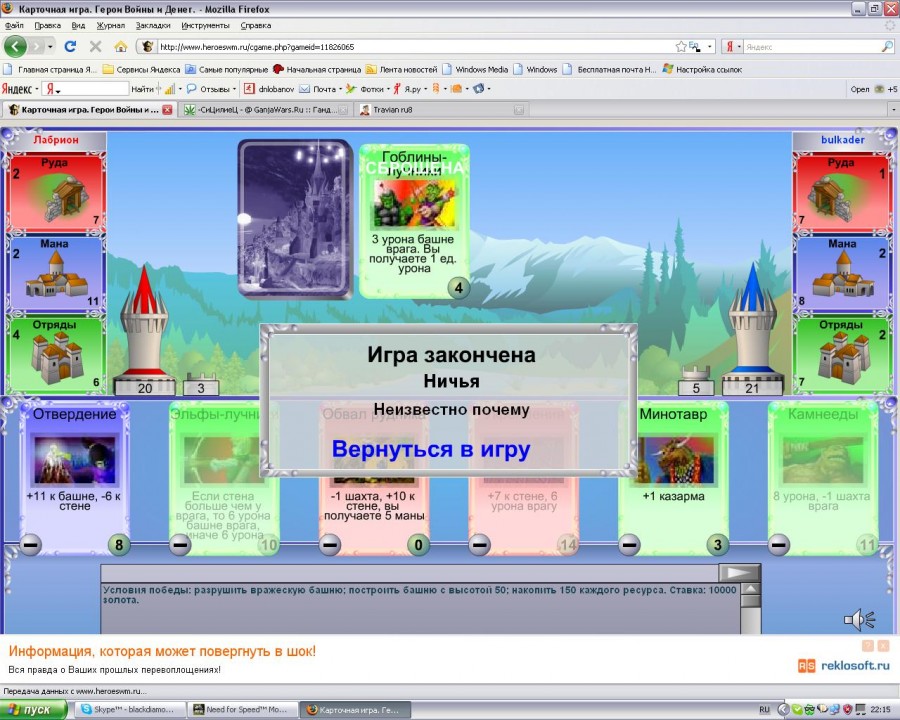Select the Отвердение card image
Image resolution: width=900 pixels, height=720 pixels.
(x=75, y=459)
